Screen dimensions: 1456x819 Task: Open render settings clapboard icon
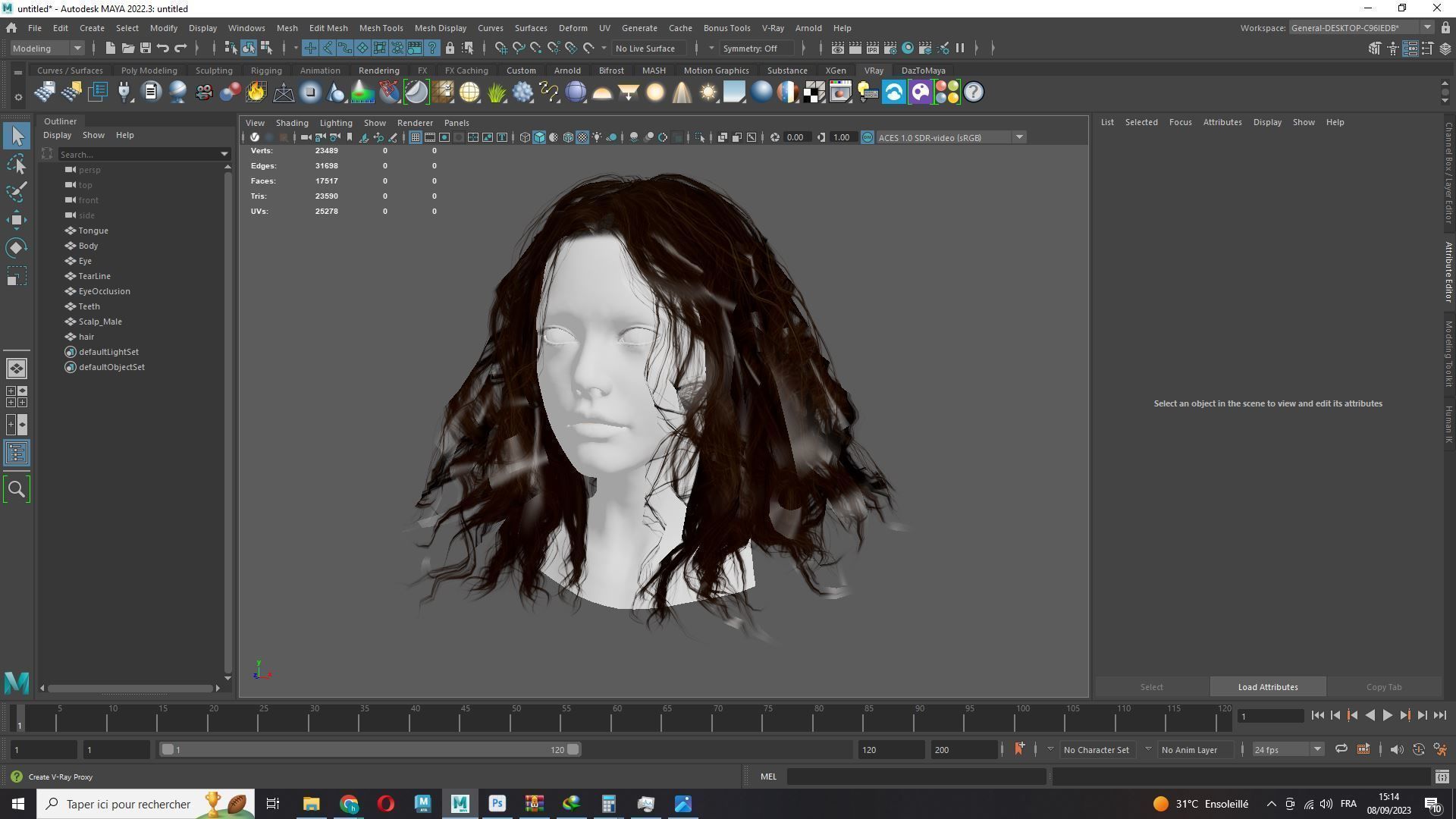click(890, 48)
